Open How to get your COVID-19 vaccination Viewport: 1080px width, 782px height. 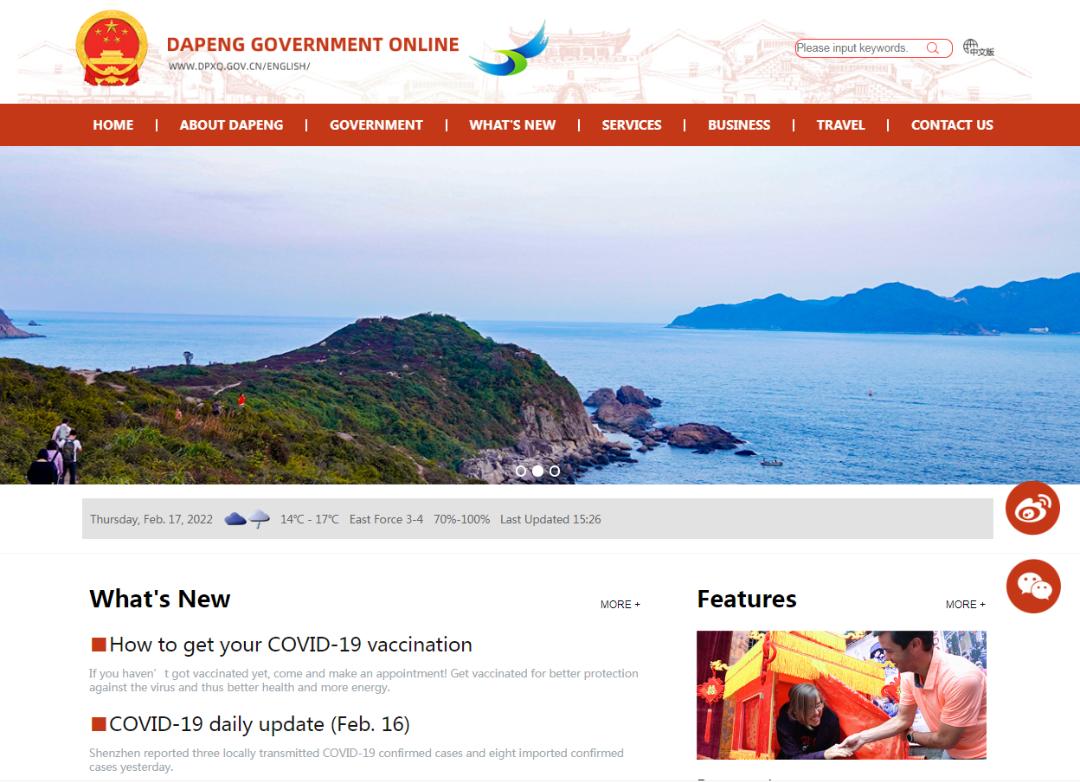coord(290,645)
